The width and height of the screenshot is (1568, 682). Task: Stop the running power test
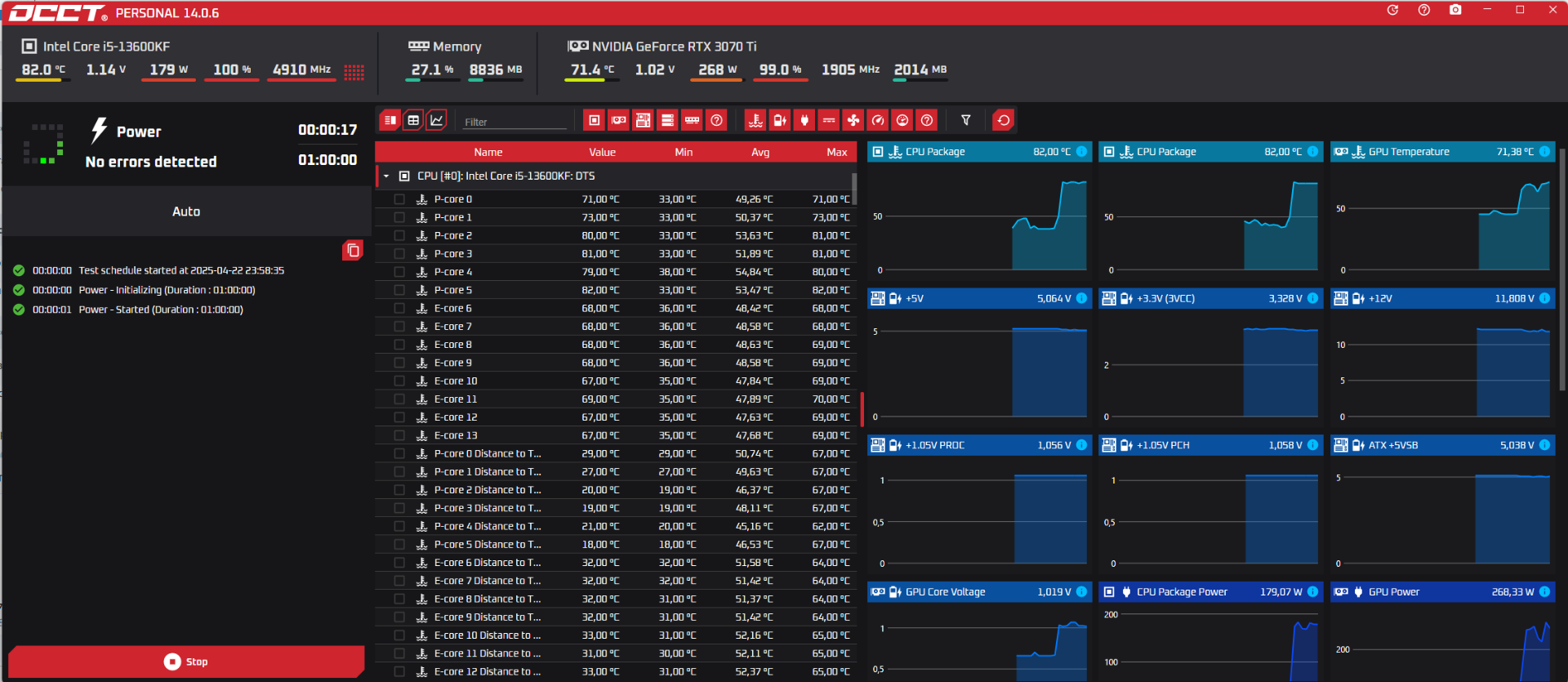pyautogui.click(x=186, y=662)
